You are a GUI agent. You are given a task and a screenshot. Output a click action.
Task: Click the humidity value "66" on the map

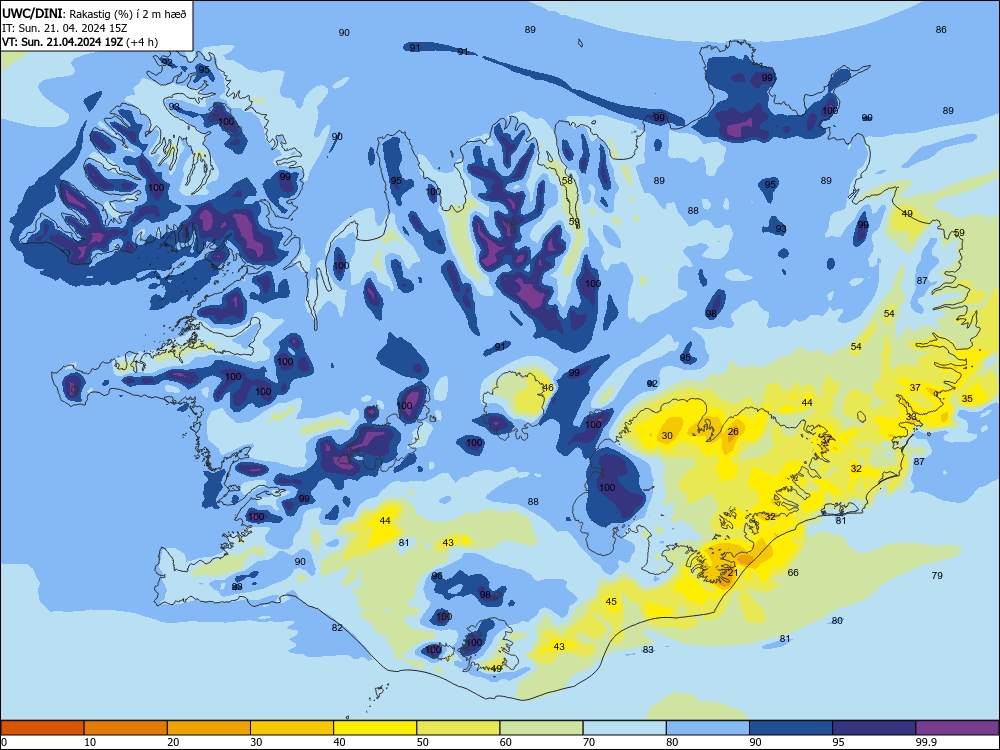point(793,573)
